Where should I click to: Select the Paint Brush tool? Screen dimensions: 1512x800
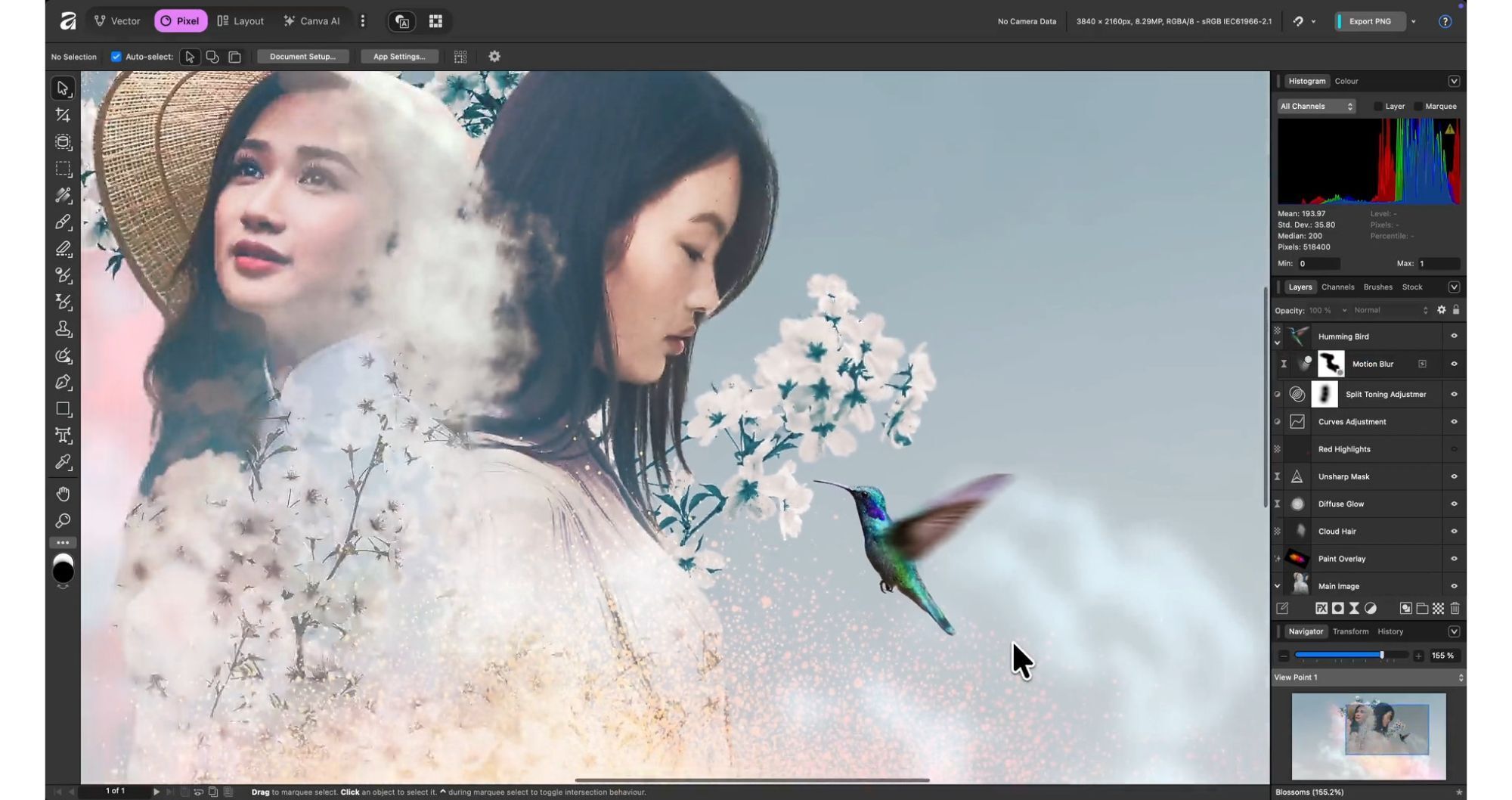click(63, 222)
